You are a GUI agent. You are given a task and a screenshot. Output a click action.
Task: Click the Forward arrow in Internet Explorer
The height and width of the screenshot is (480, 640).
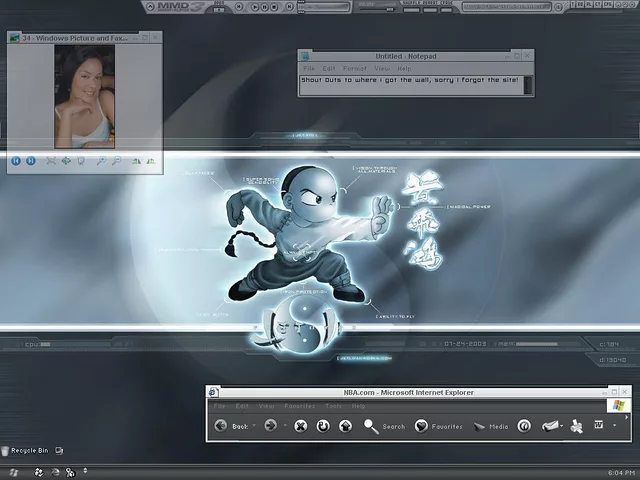(269, 426)
